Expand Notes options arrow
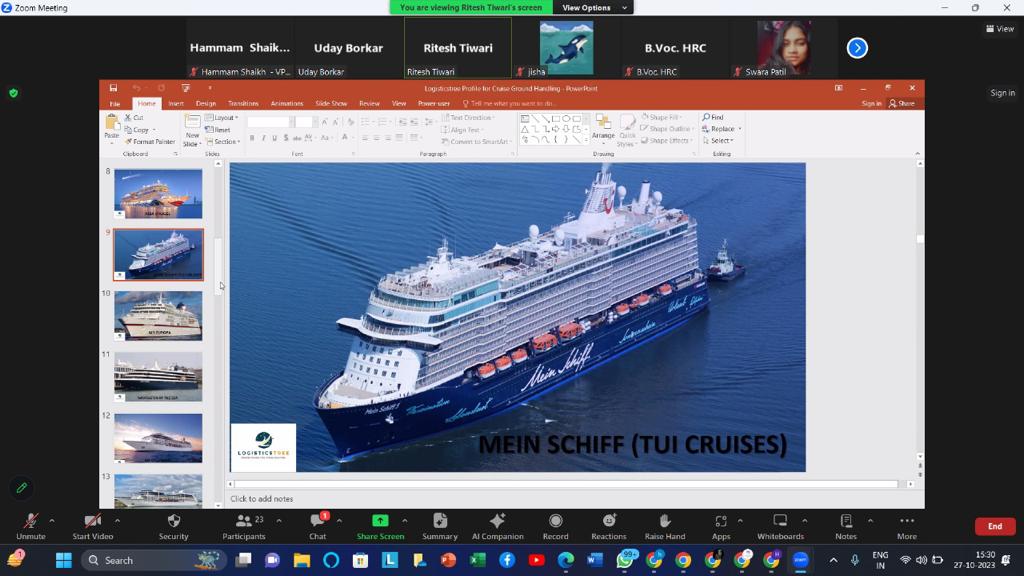This screenshot has height=576, width=1024. (x=870, y=520)
